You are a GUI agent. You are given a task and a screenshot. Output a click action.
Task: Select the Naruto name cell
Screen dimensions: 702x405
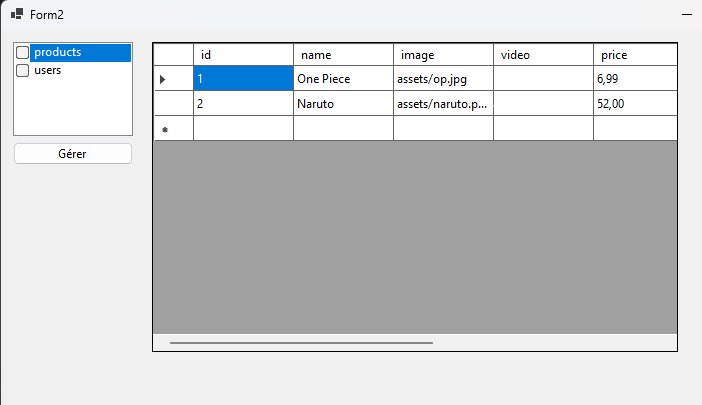tap(343, 104)
